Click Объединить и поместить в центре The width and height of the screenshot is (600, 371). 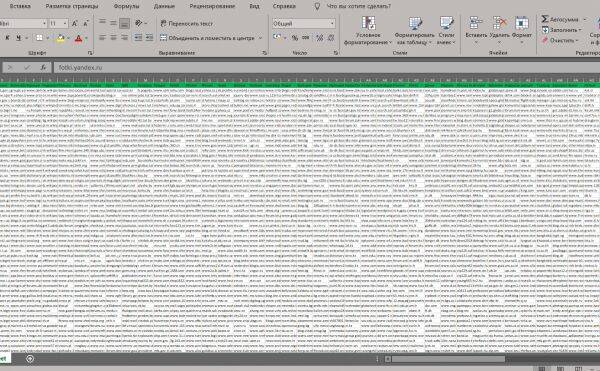(x=207, y=38)
